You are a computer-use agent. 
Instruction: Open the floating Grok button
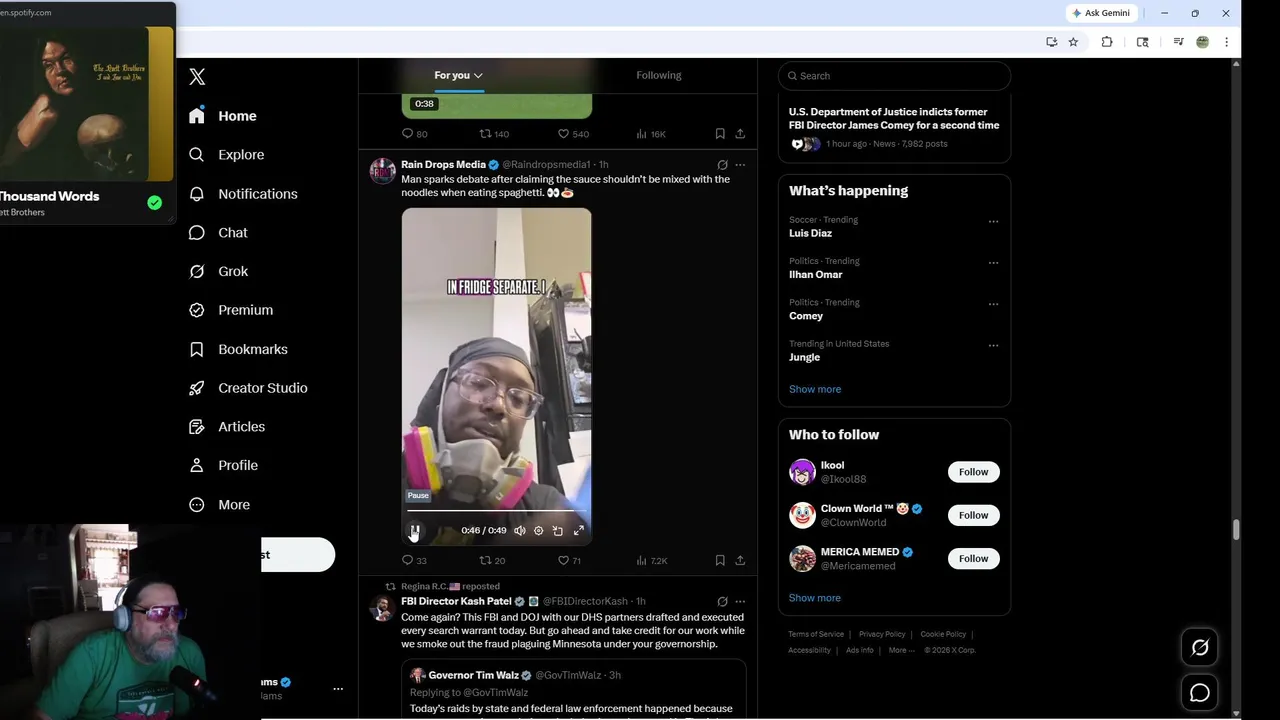pyautogui.click(x=1200, y=647)
